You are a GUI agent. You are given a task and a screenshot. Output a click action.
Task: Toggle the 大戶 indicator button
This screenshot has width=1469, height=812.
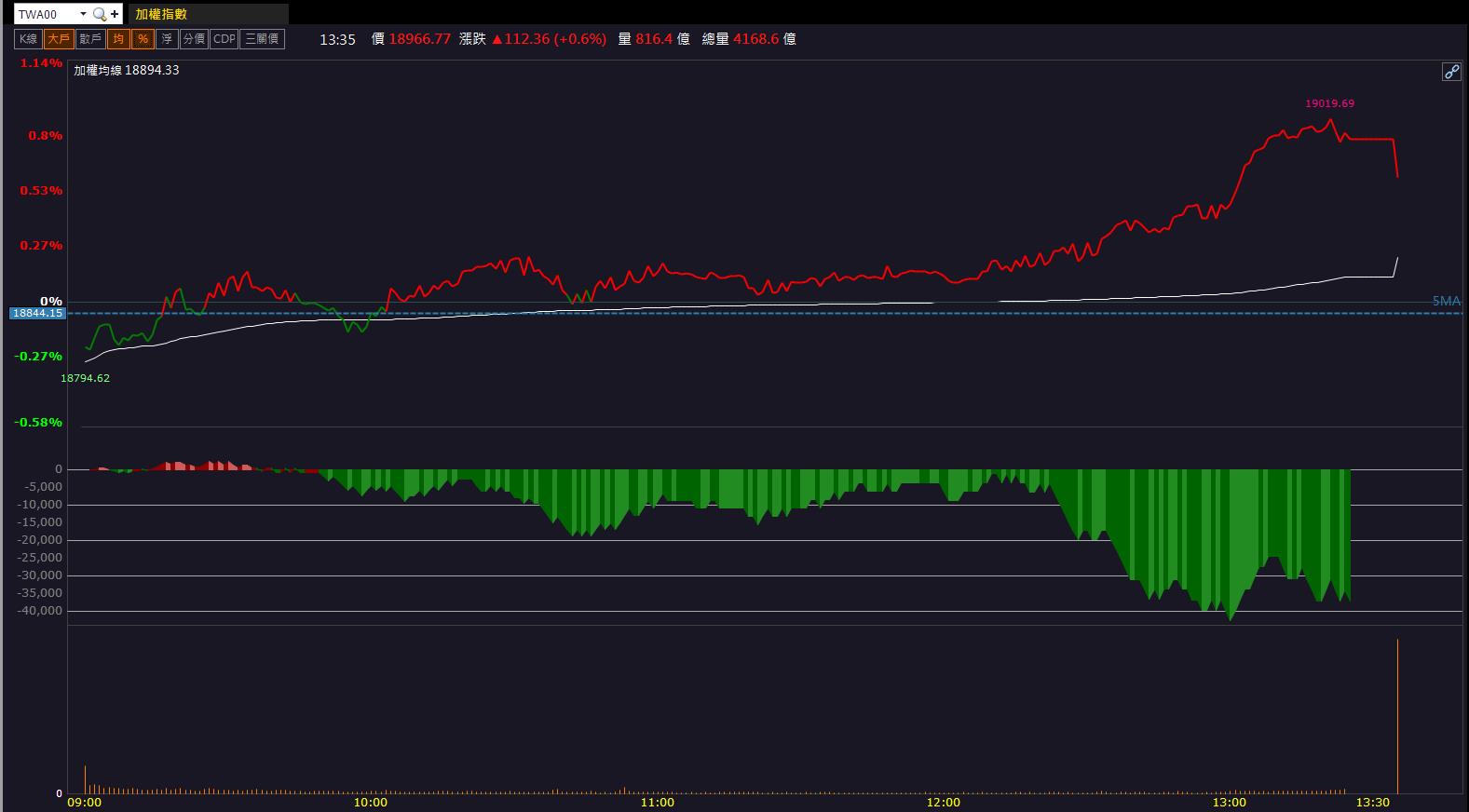point(59,39)
